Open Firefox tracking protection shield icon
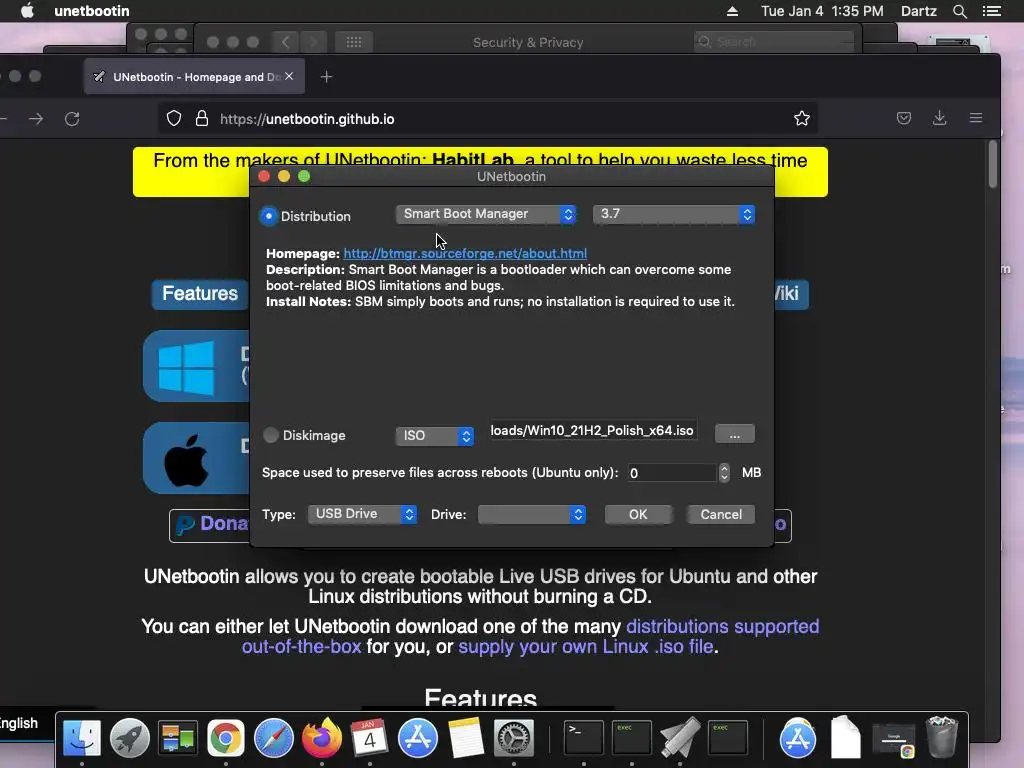 coord(174,118)
